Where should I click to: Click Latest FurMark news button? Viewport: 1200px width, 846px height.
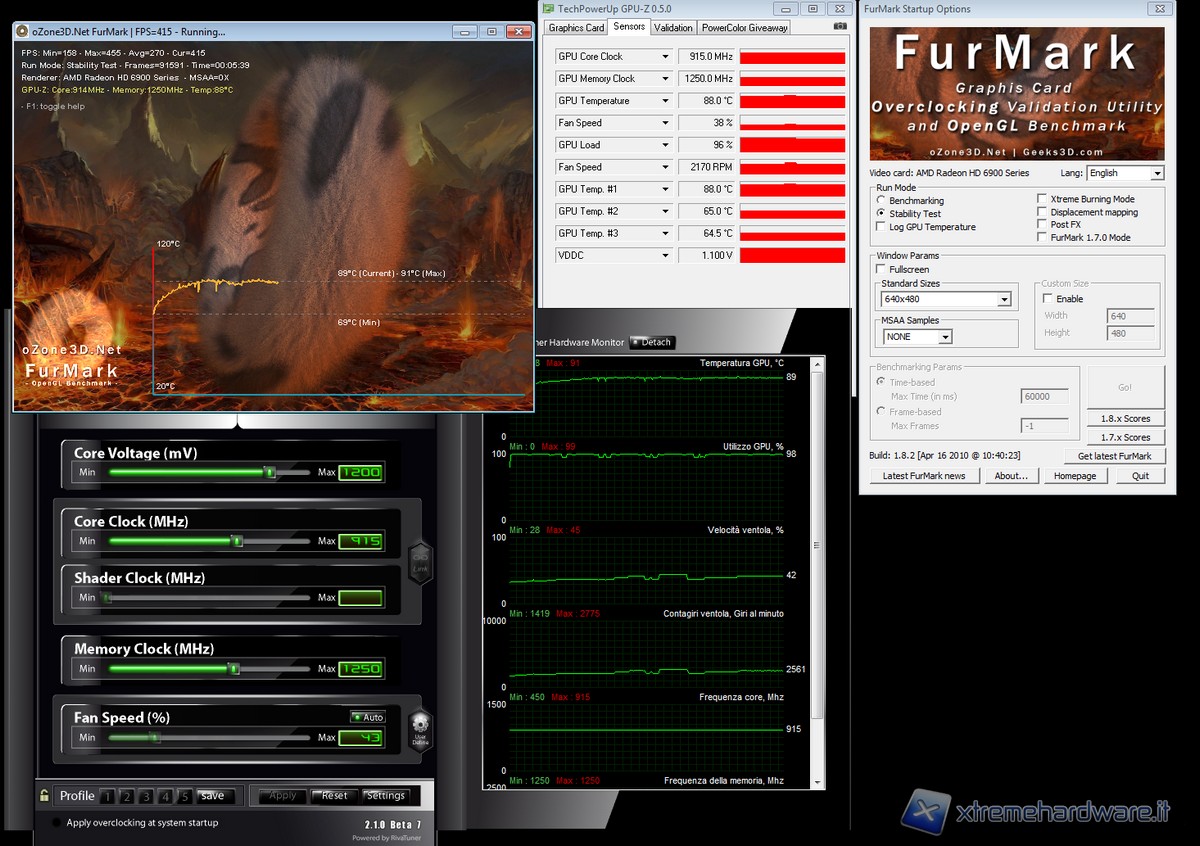(924, 476)
